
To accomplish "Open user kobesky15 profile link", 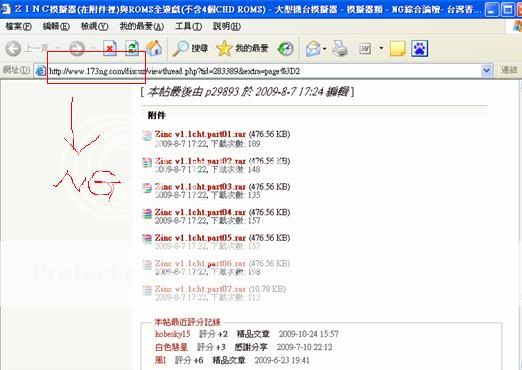I will tap(172, 334).
